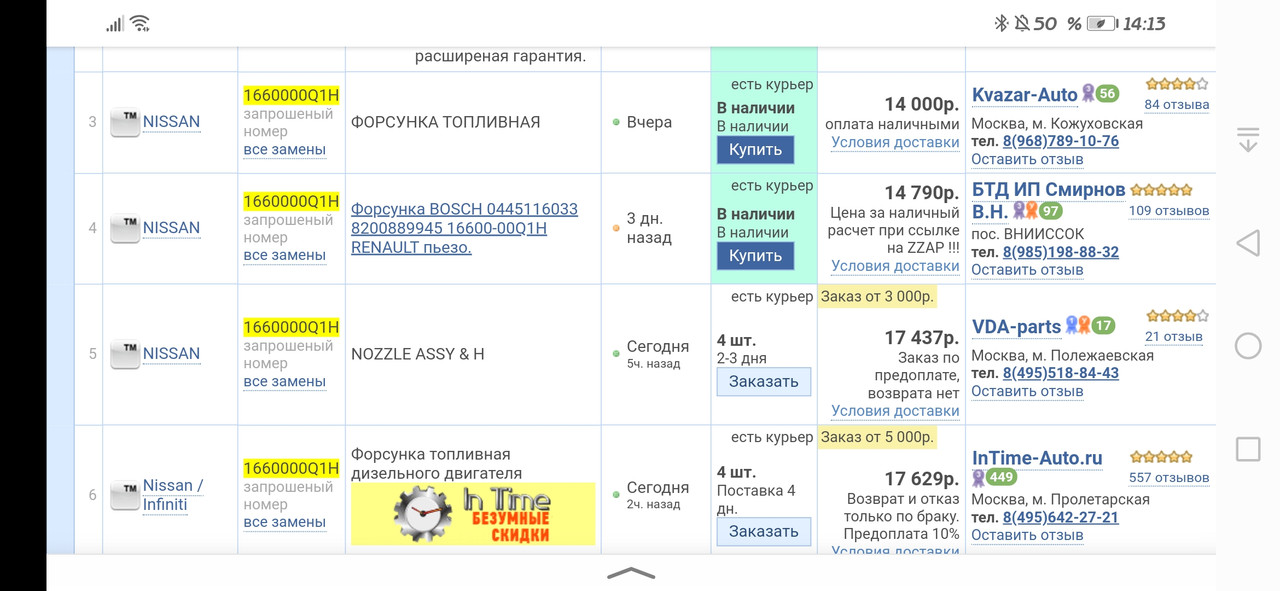
Task: Click the rating badge 17 beside VDA-parts
Action: point(1103,325)
